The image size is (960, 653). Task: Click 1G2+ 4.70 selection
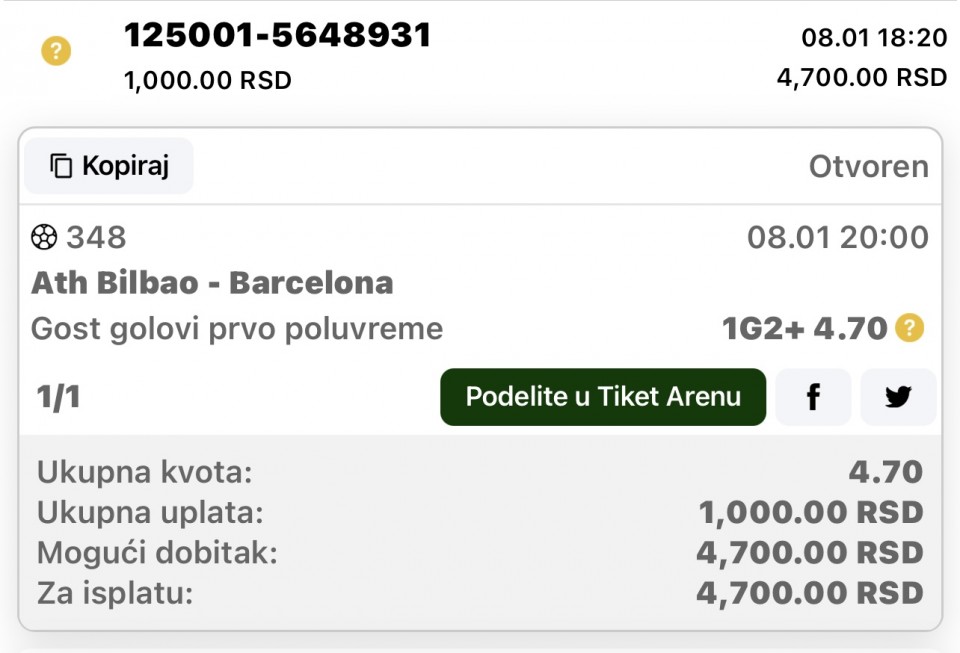coord(804,328)
